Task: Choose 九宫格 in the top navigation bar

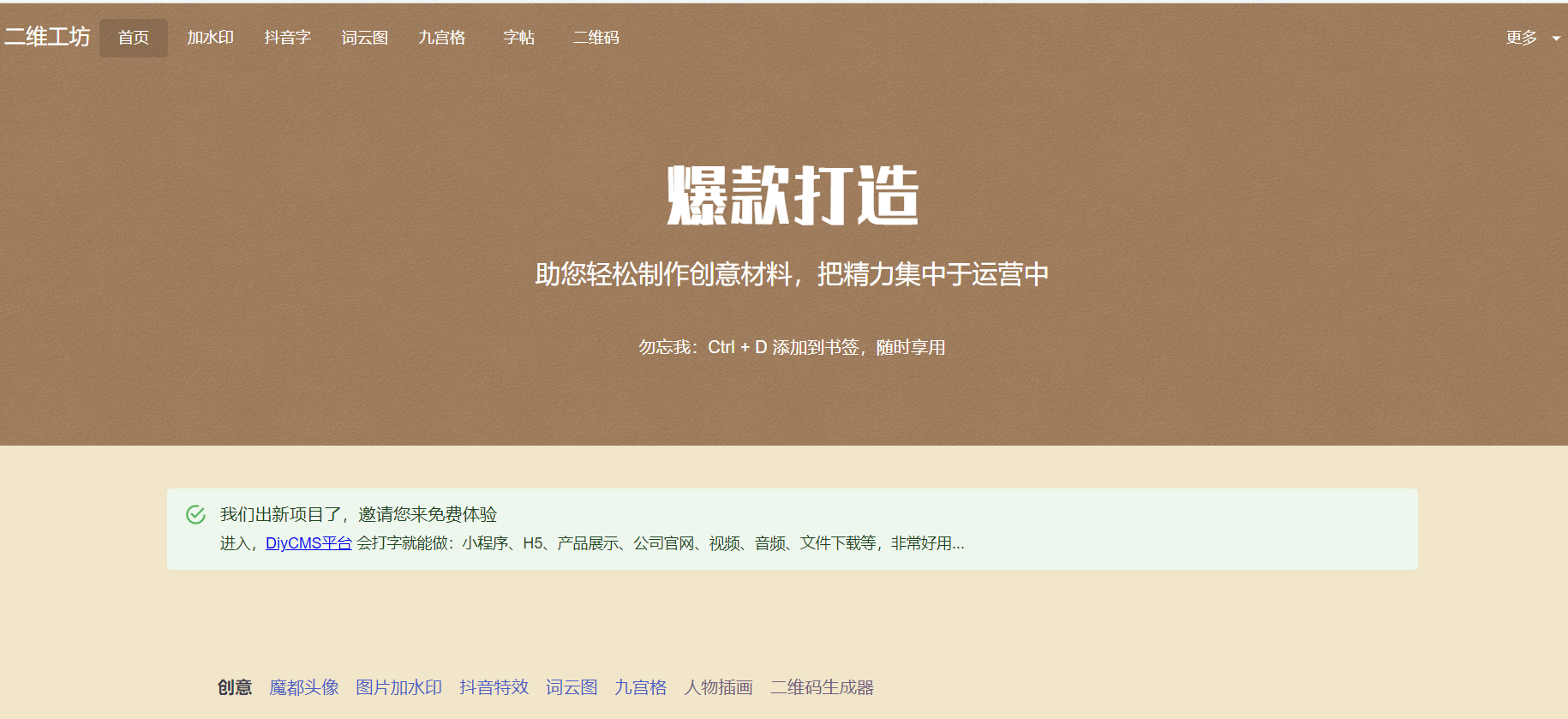Action: coord(441,38)
